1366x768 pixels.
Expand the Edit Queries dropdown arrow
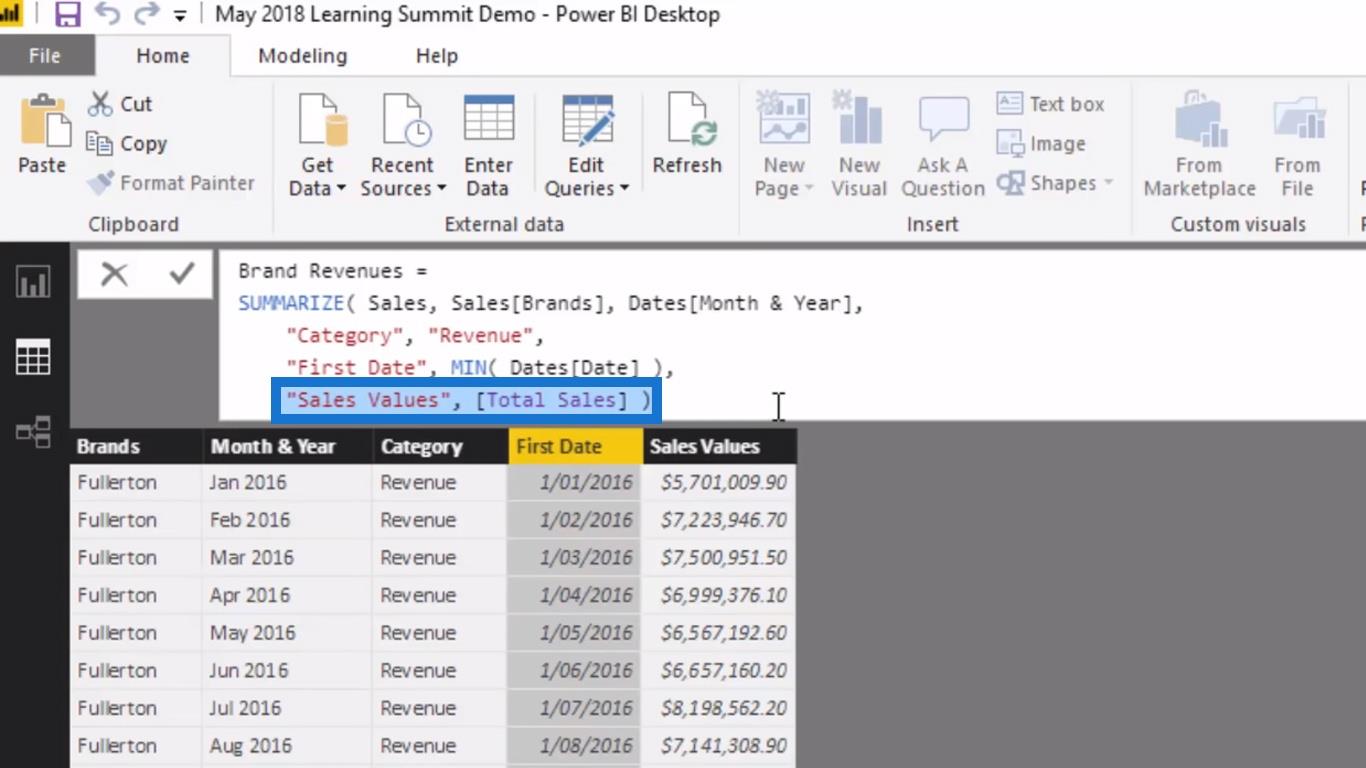coord(624,189)
